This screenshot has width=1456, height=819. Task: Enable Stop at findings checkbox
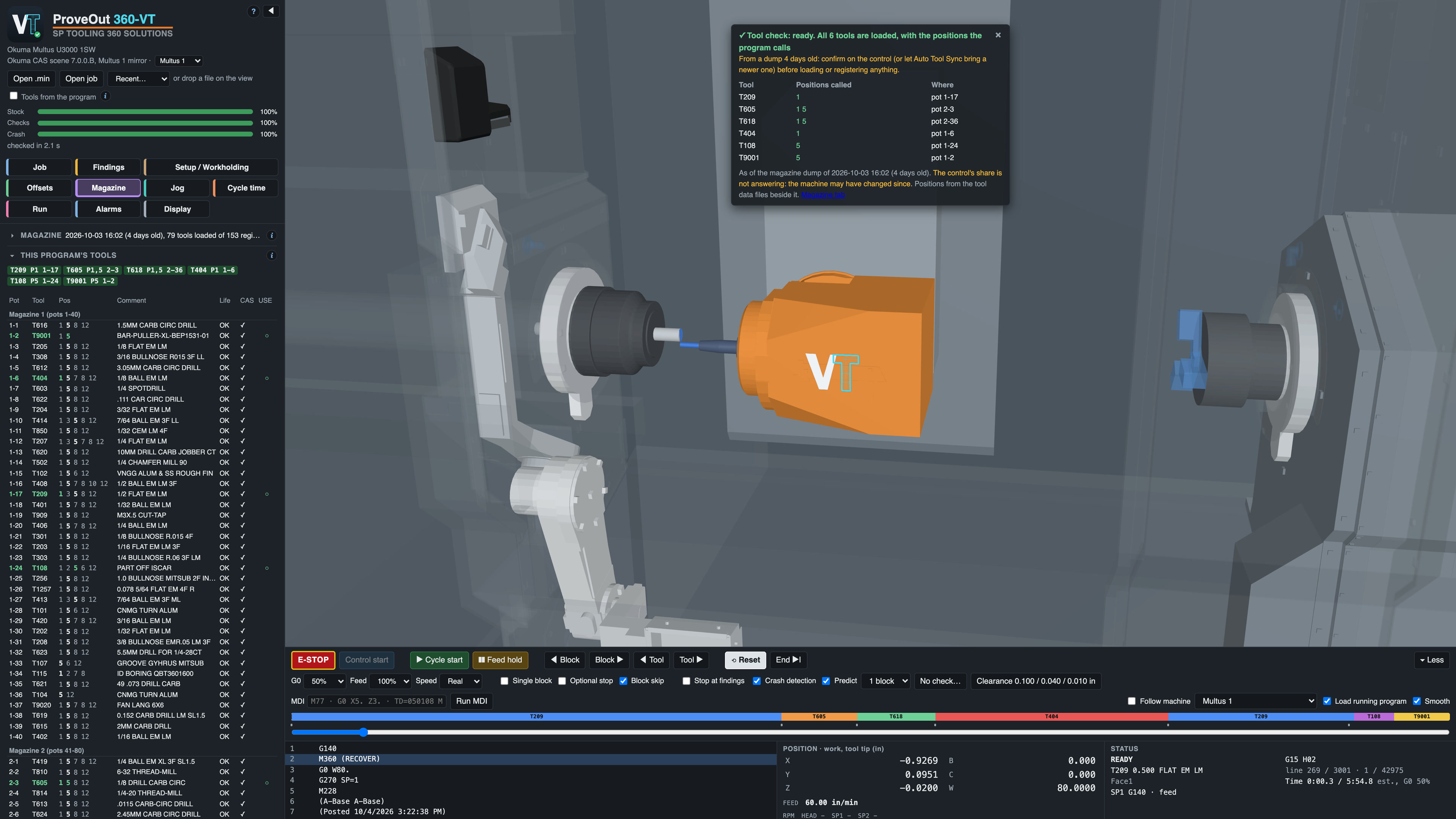coord(686,681)
